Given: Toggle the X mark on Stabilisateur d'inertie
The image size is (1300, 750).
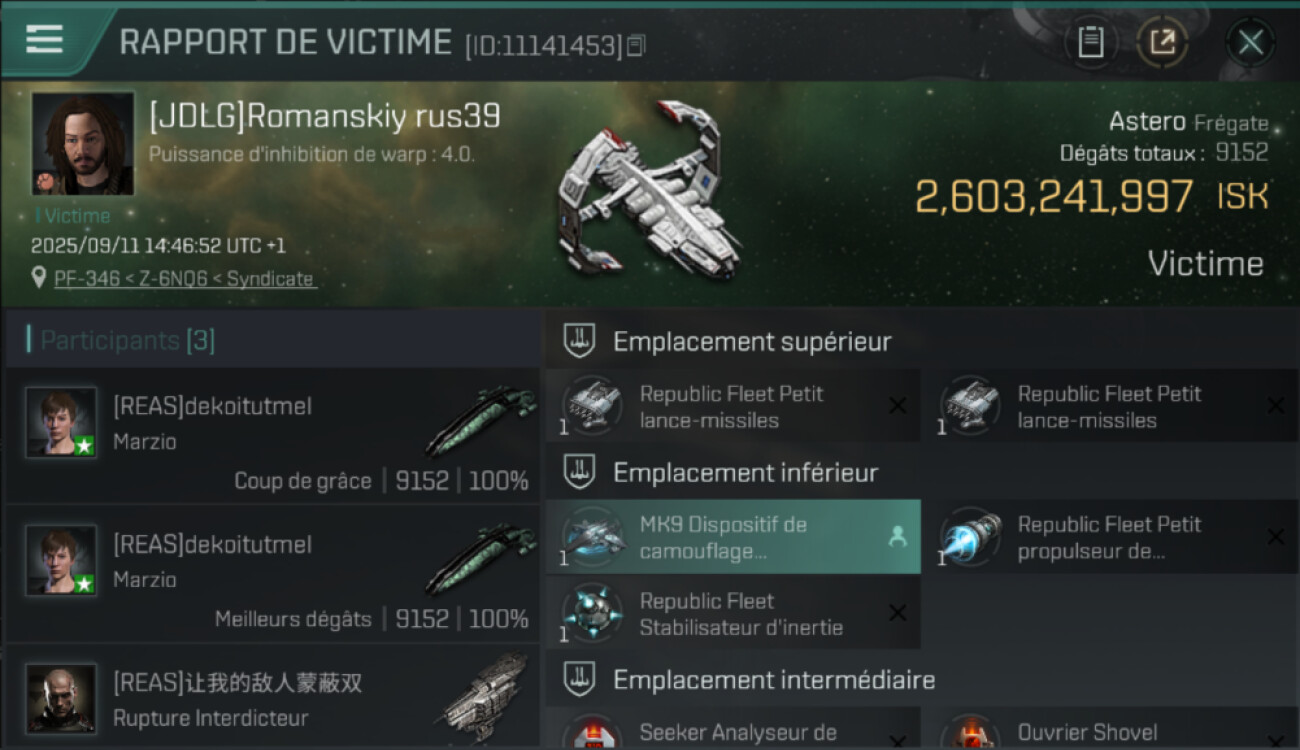Looking at the screenshot, I should point(898,613).
